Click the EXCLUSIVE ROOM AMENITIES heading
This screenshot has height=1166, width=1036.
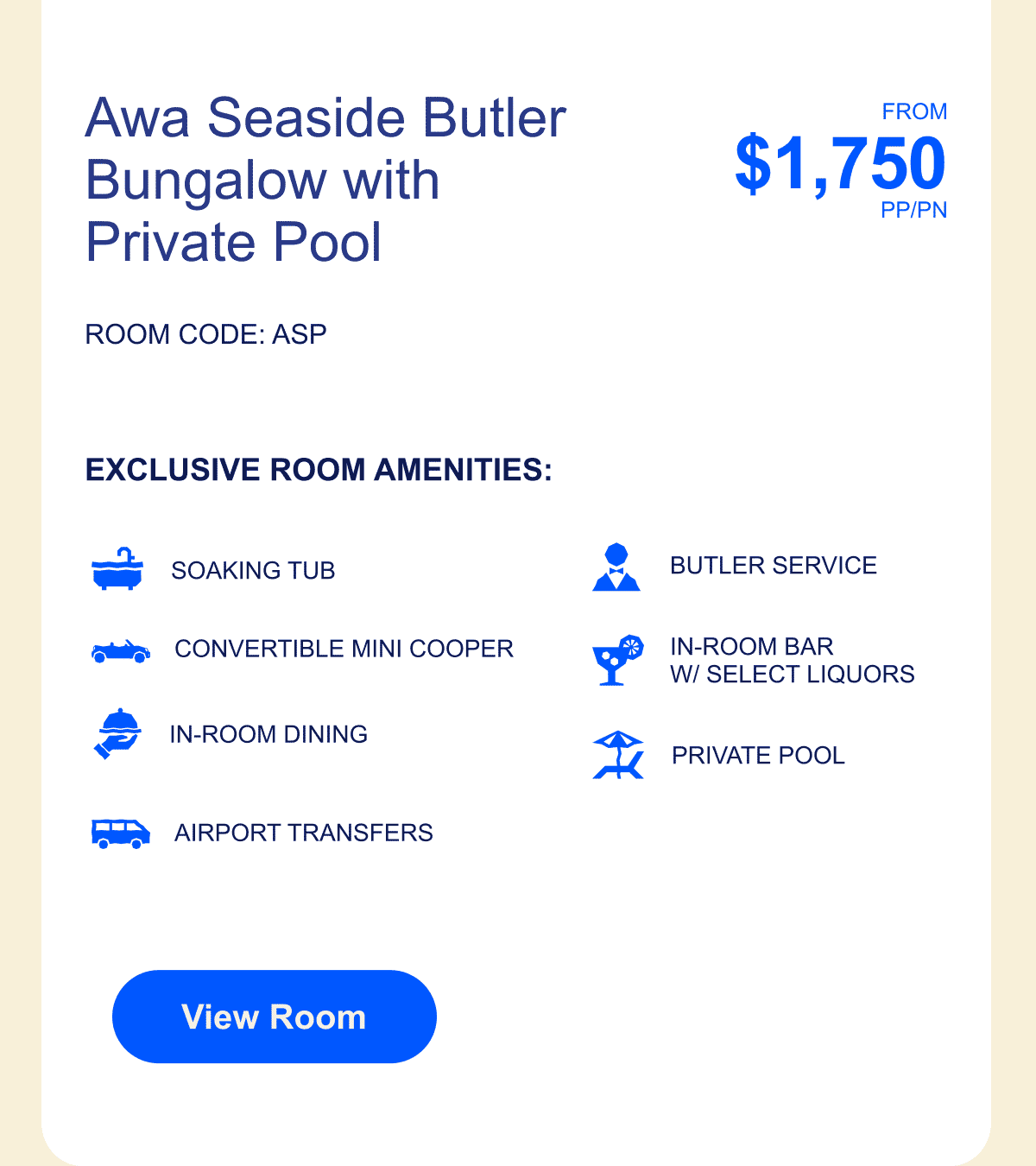click(x=319, y=470)
